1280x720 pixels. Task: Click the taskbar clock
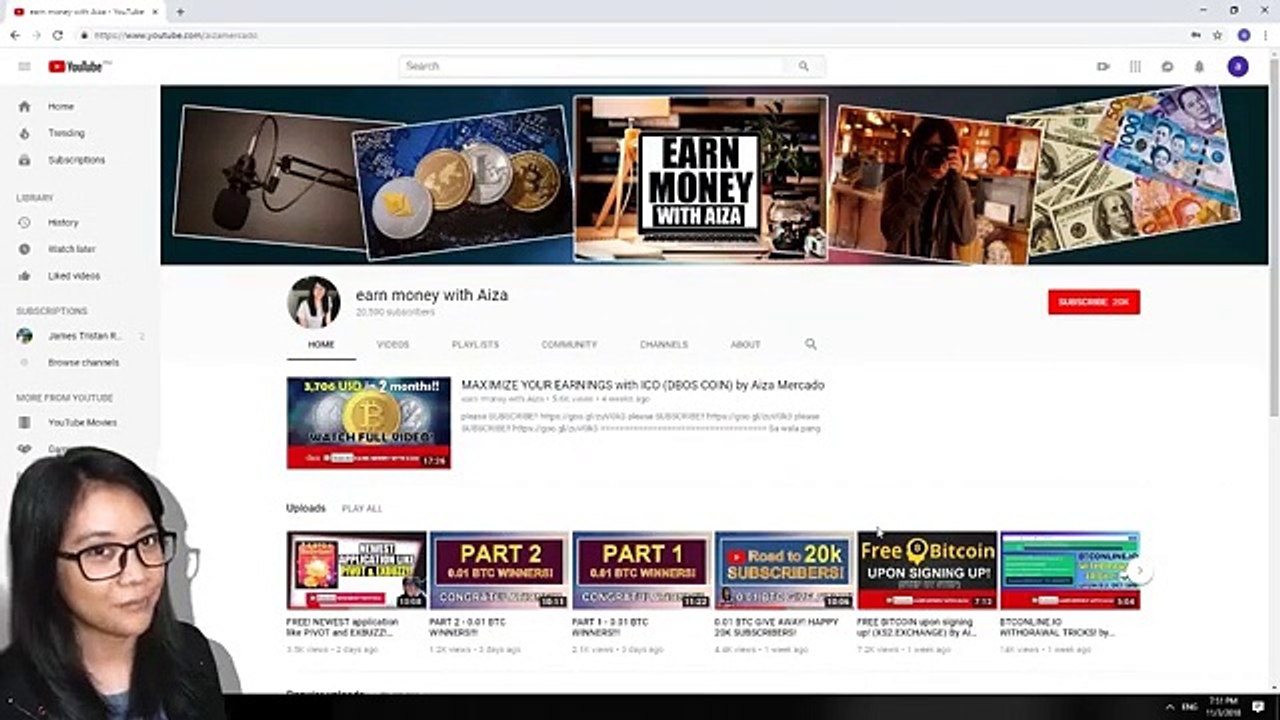1224,707
